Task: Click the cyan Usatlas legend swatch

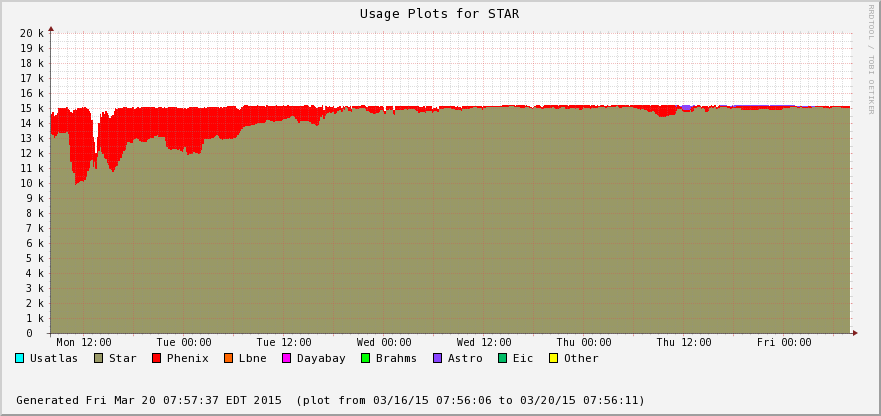Action: (x=20, y=358)
